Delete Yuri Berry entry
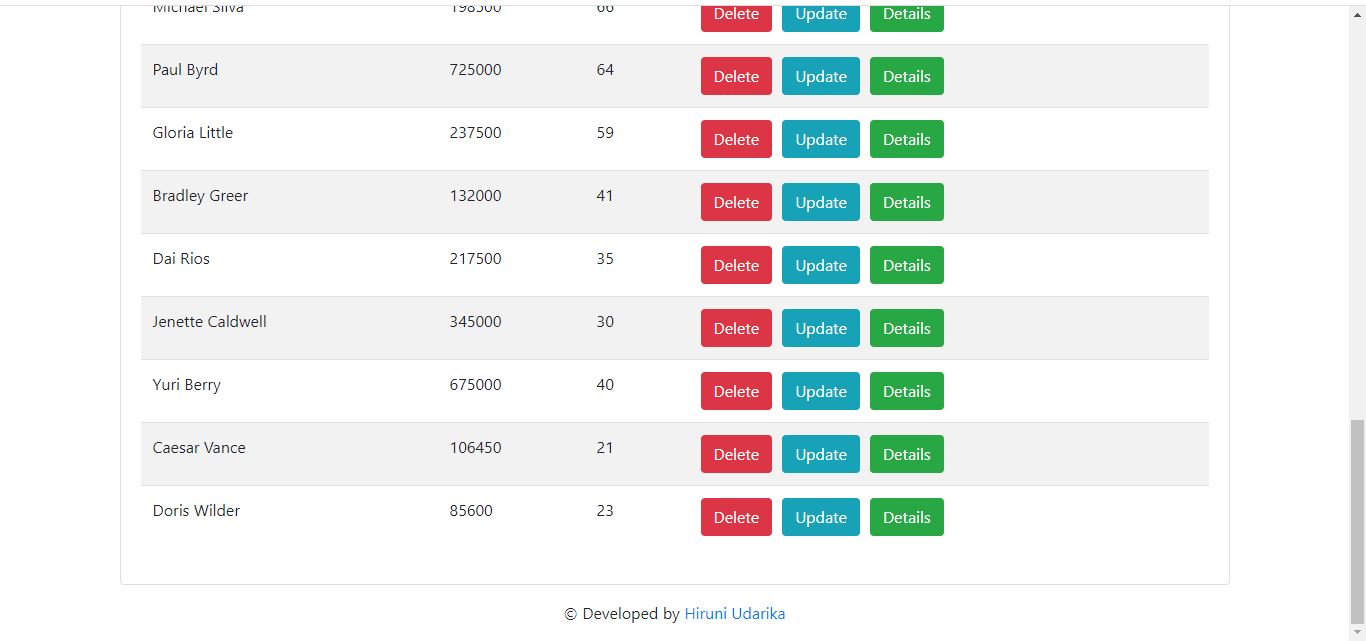 pyautogui.click(x=736, y=391)
